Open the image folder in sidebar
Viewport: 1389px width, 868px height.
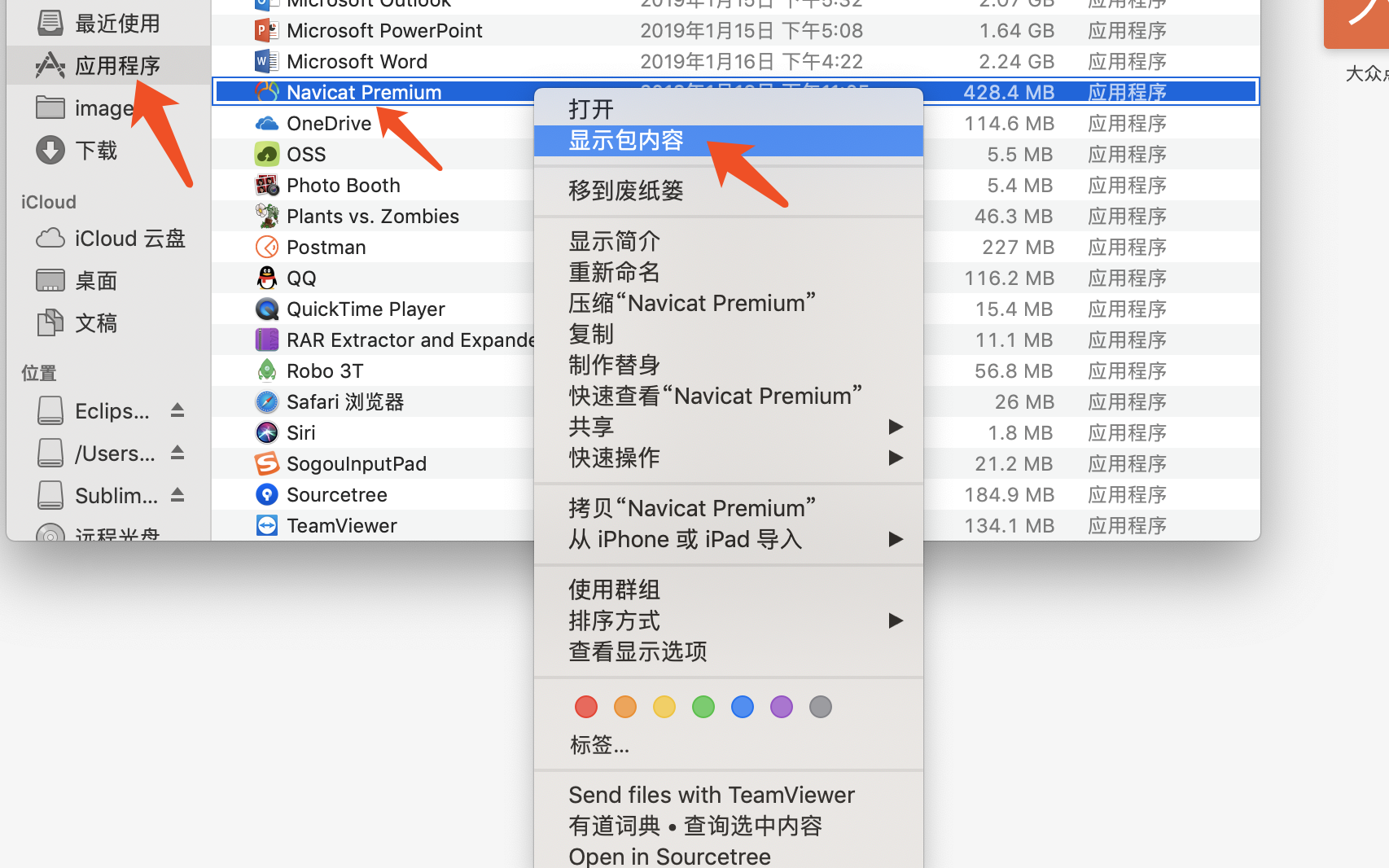click(x=108, y=108)
